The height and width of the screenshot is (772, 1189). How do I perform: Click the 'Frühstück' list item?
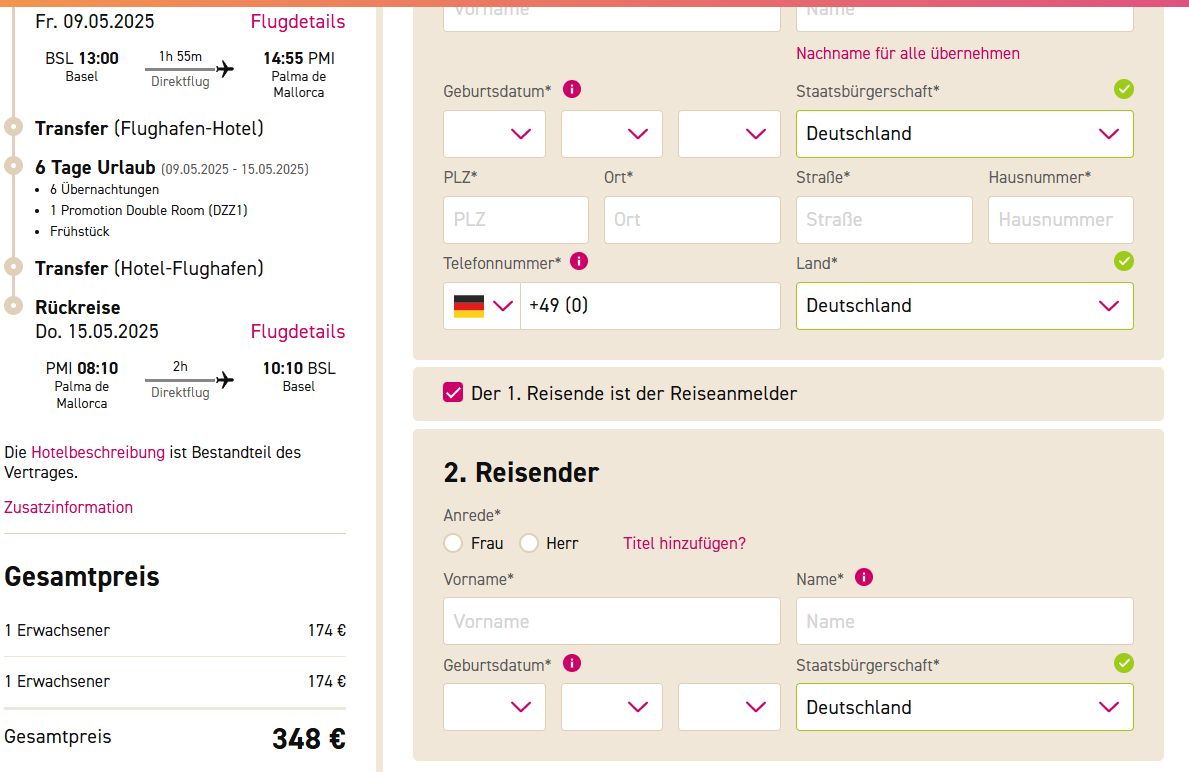tap(80, 231)
